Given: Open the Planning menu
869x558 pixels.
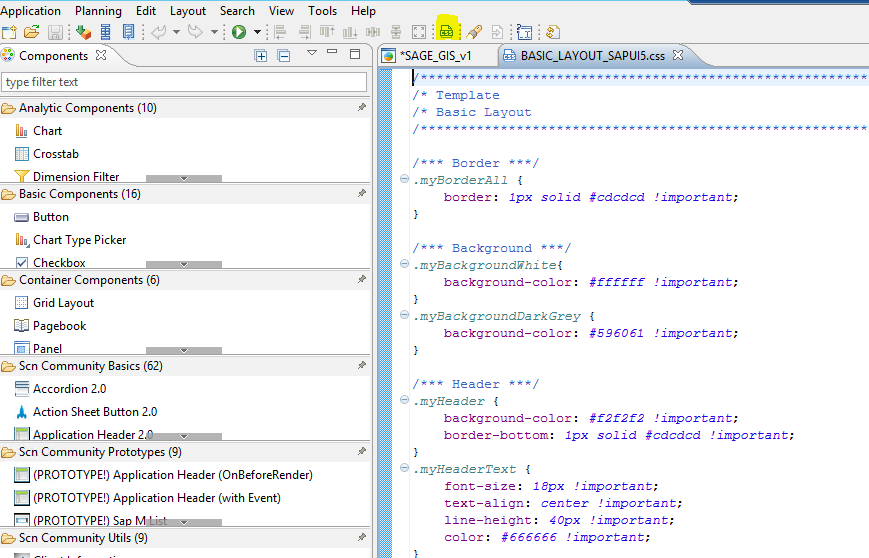Looking at the screenshot, I should tap(98, 11).
